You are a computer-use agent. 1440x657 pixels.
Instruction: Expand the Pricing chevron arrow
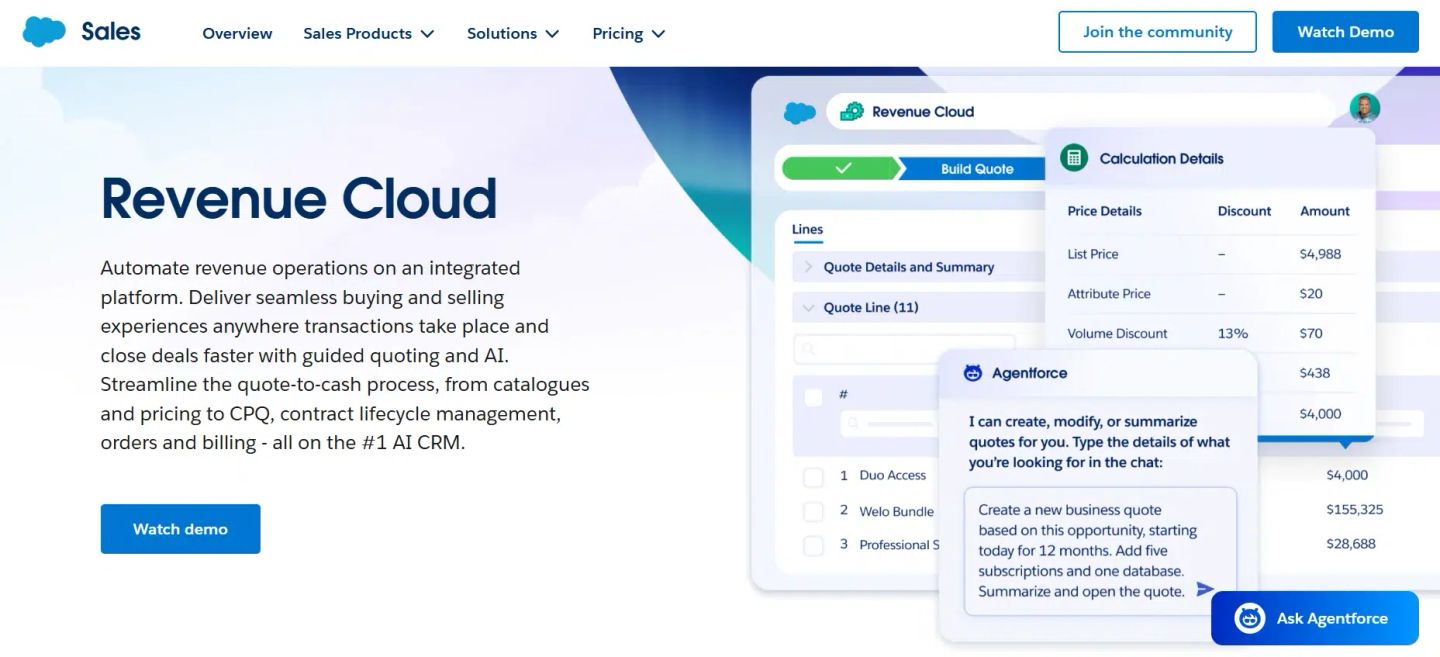[658, 34]
